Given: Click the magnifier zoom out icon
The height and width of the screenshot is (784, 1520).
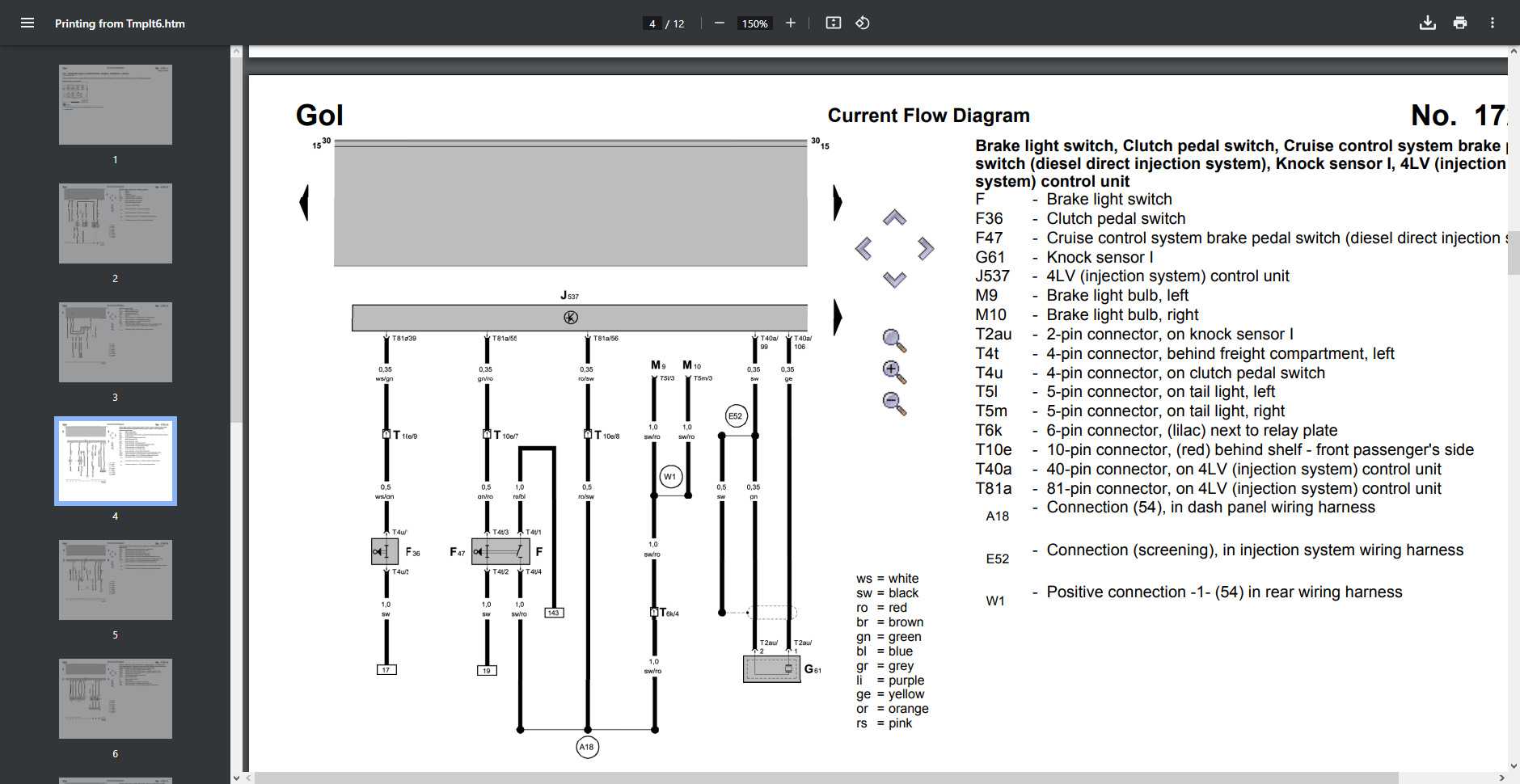Looking at the screenshot, I should pyautogui.click(x=894, y=403).
